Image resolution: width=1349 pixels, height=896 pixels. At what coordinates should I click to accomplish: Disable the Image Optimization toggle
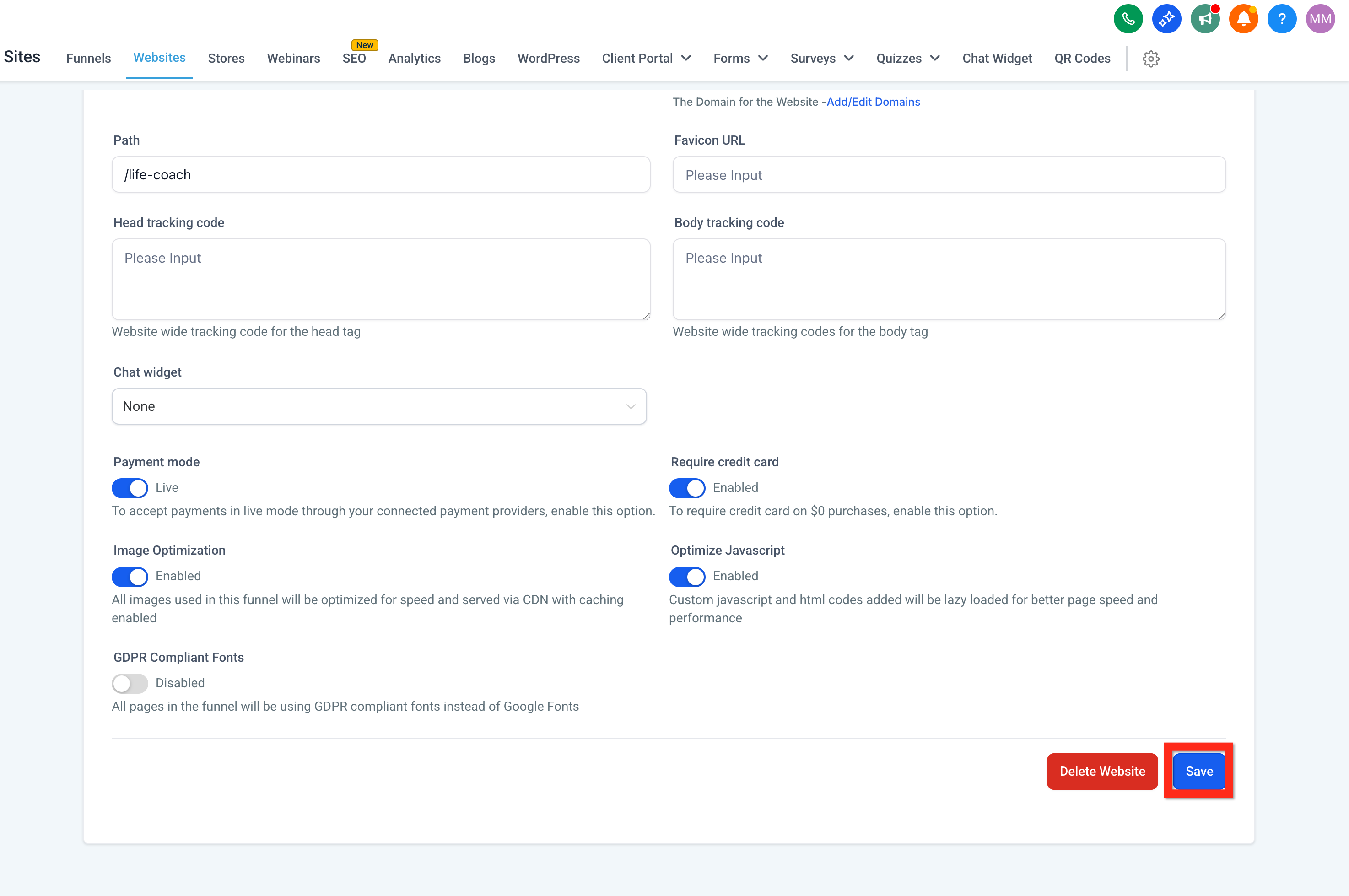[129, 577]
